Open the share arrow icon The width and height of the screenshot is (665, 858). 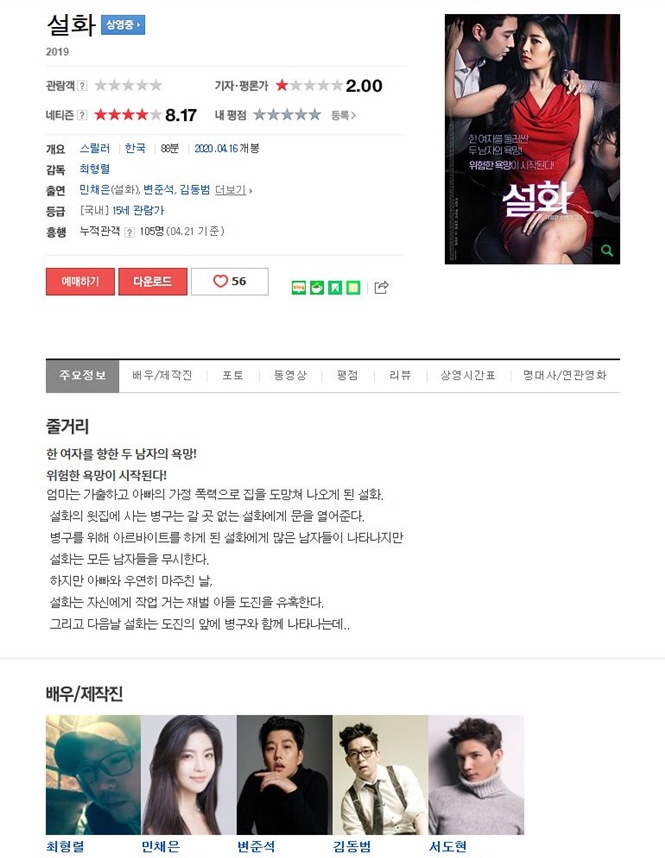[381, 287]
